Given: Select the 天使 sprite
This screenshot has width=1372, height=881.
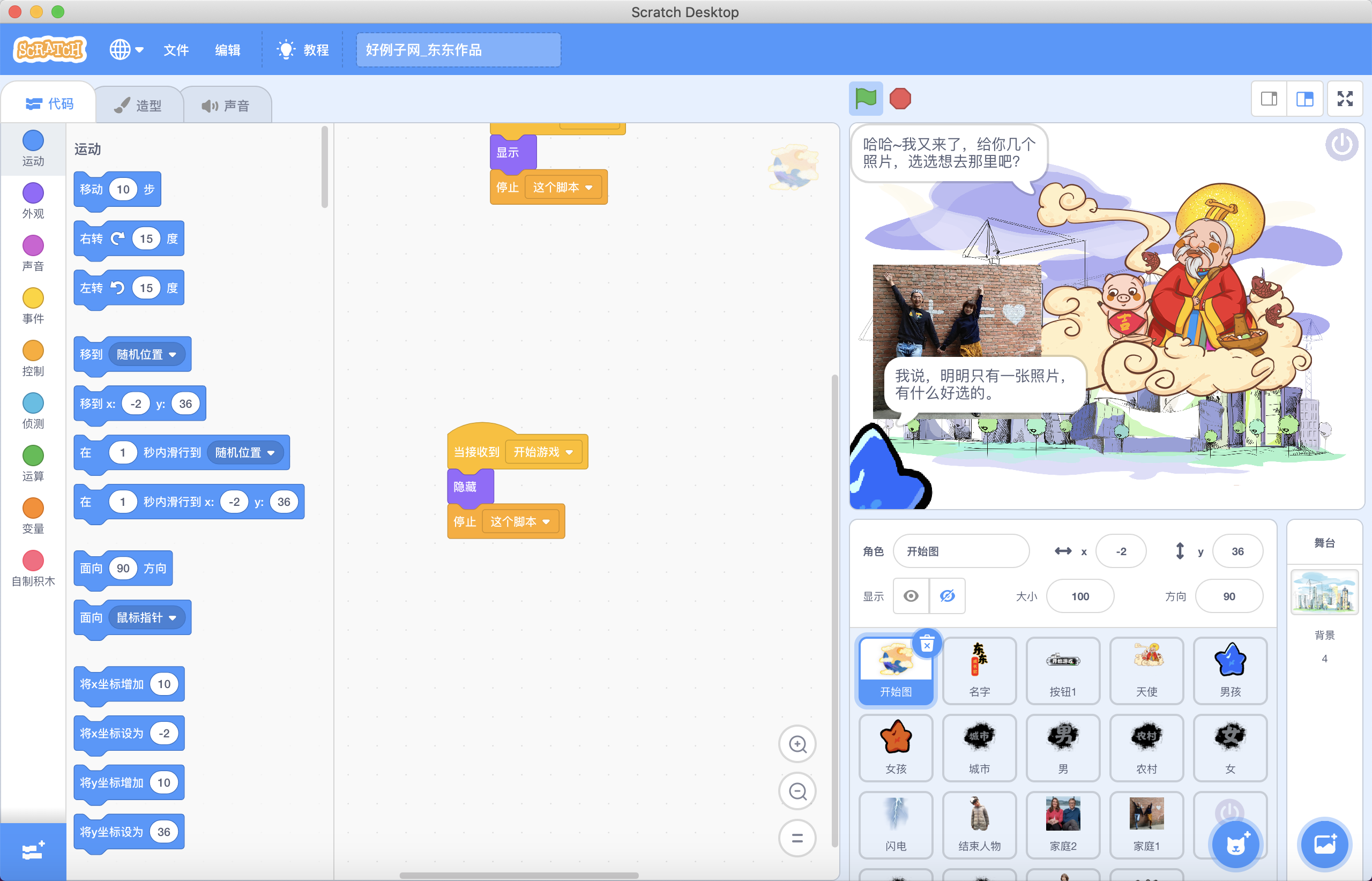Looking at the screenshot, I should pyautogui.click(x=1146, y=671).
